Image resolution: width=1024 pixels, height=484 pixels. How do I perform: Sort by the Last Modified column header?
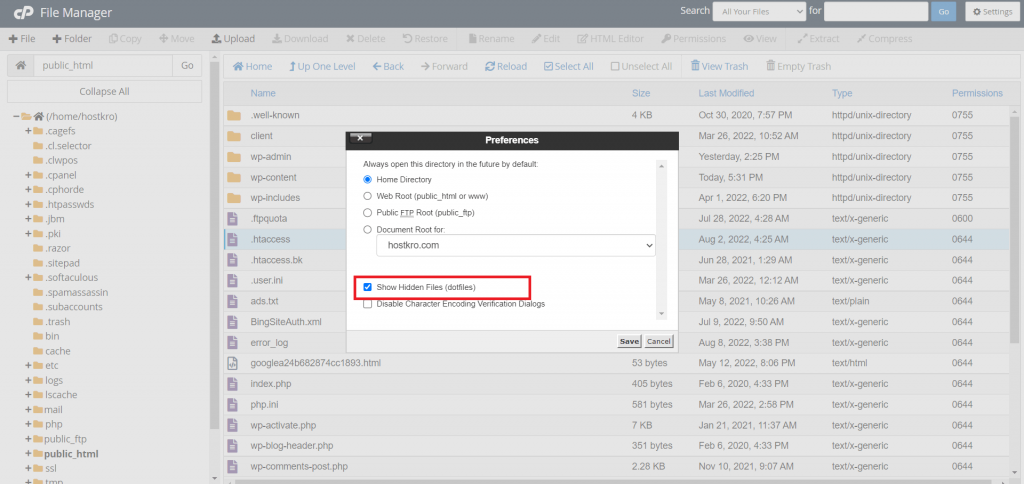(x=726, y=93)
